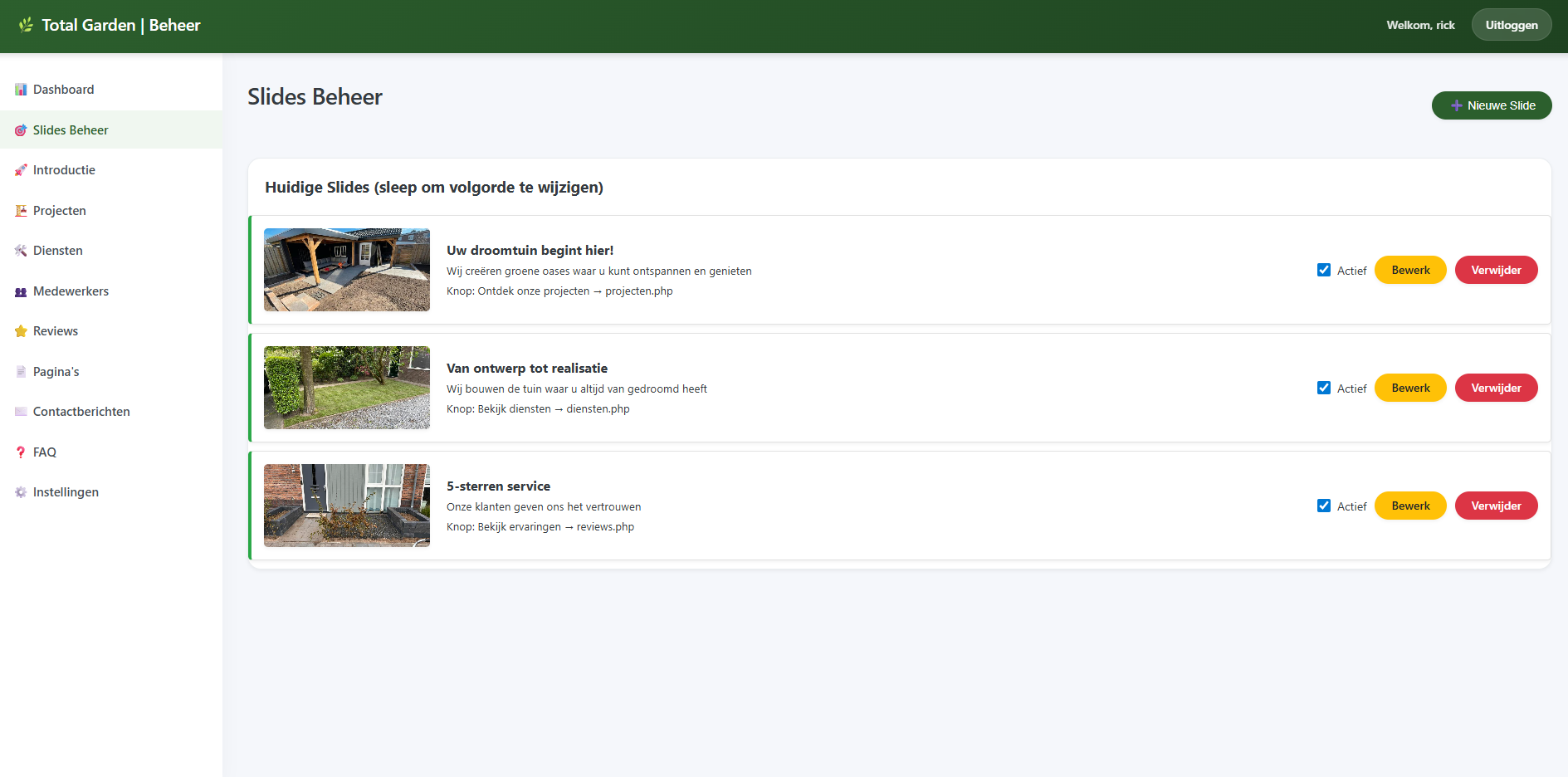Delete the Uw droomtuin begint hier slide
The image size is (1568, 777).
(1496, 270)
